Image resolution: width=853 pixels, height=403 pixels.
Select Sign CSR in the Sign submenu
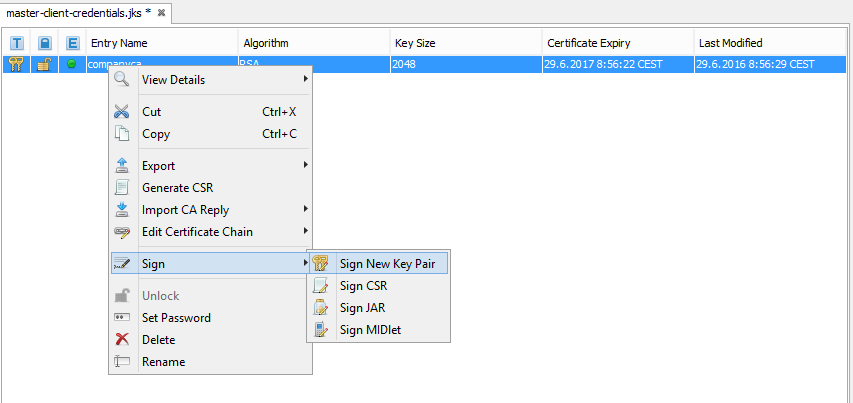tap(364, 286)
